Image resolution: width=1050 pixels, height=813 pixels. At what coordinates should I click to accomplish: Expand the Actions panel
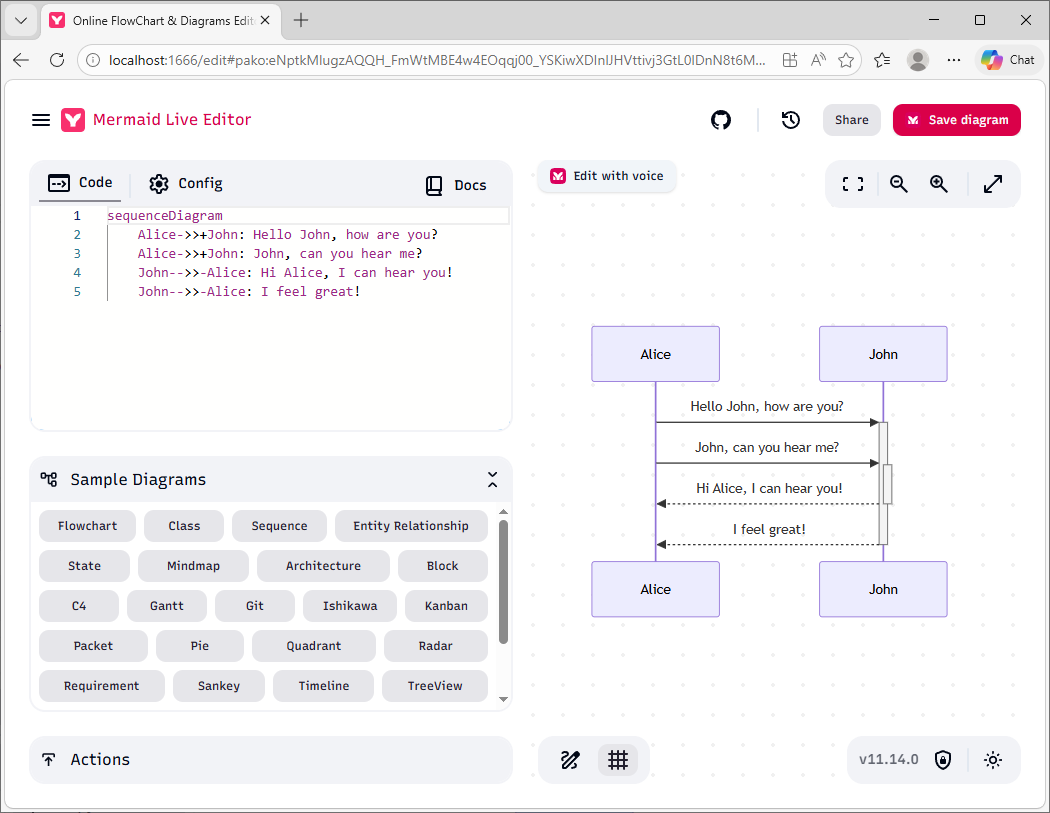pos(271,759)
